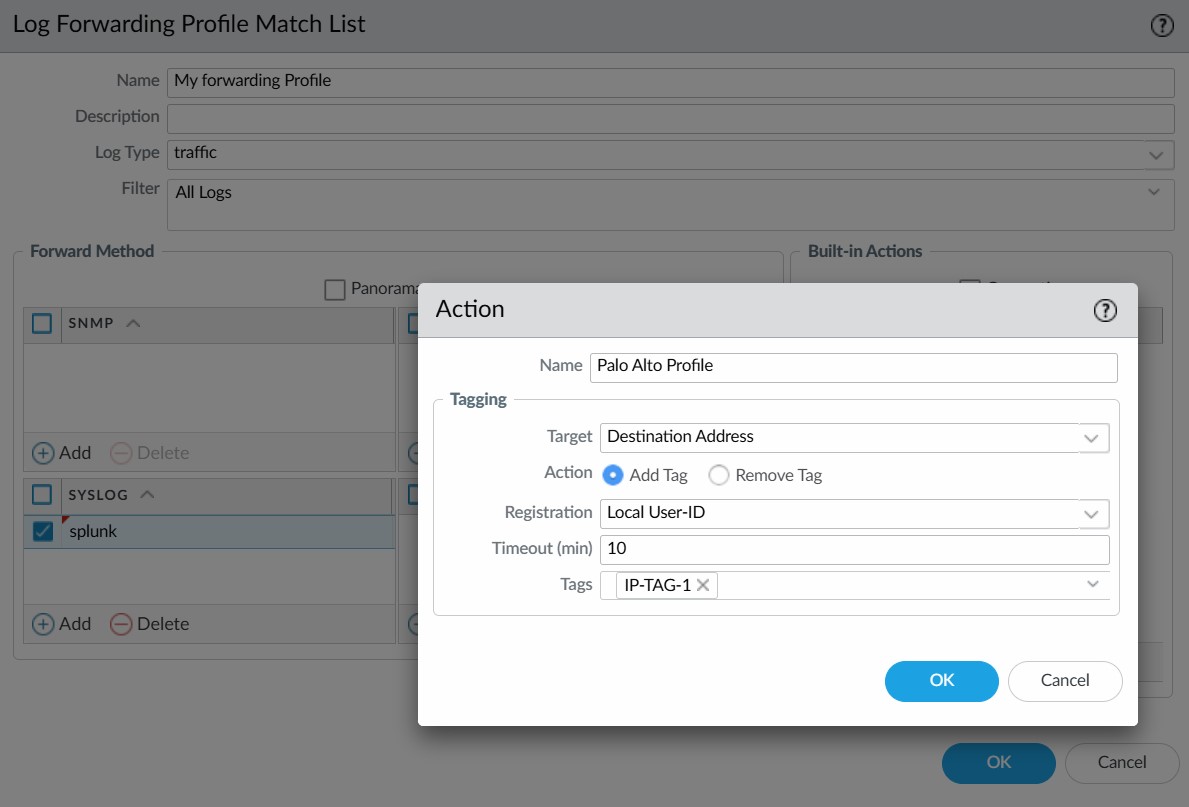
Task: Cancel the Action dialog
Action: point(1065,681)
